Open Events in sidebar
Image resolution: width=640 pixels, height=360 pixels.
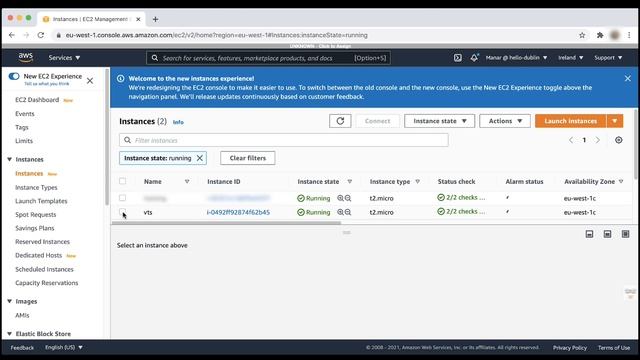24,113
